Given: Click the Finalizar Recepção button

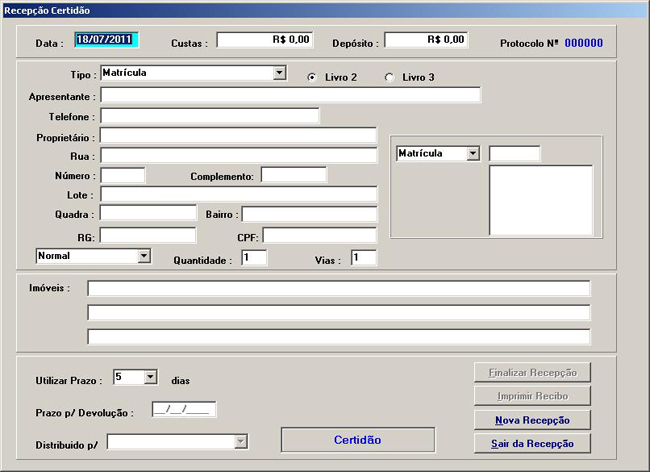Looking at the screenshot, I should tap(532, 373).
